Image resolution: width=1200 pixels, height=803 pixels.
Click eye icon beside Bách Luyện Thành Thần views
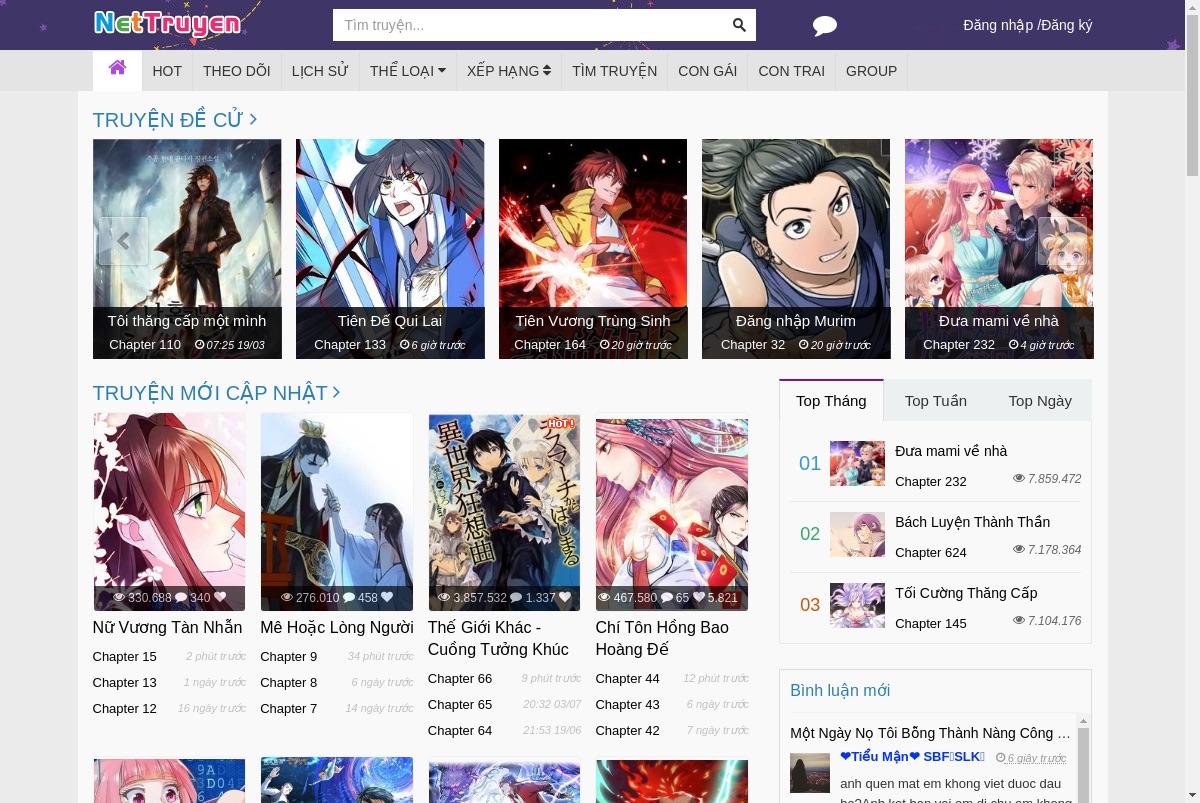coord(1019,549)
